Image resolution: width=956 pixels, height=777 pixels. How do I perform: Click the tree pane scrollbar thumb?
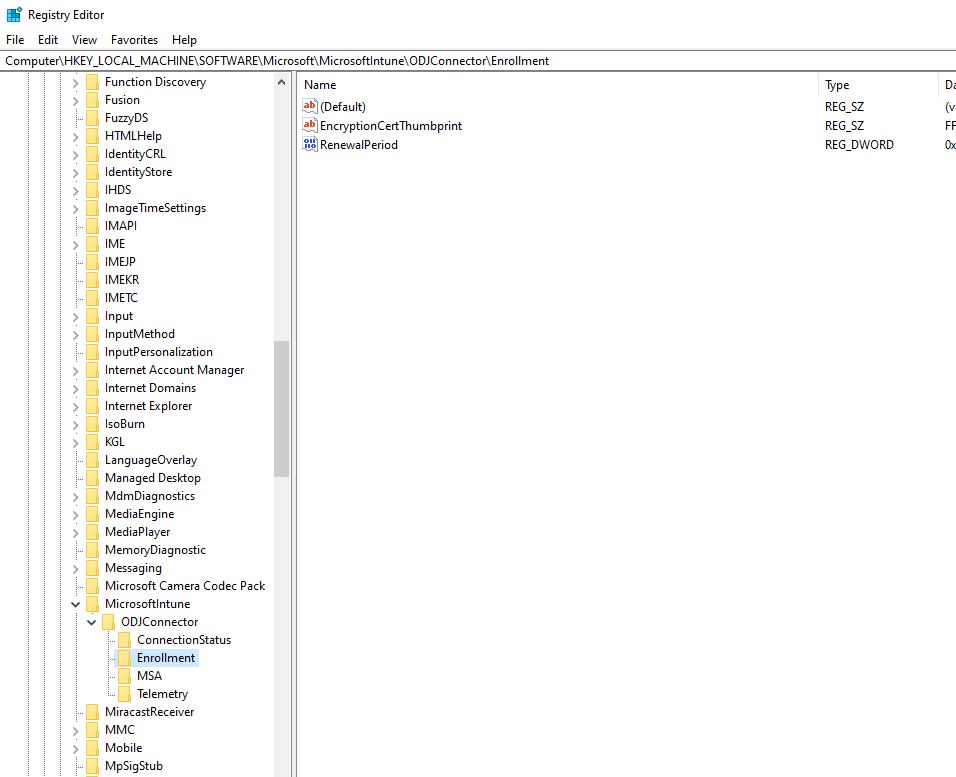tap(281, 409)
